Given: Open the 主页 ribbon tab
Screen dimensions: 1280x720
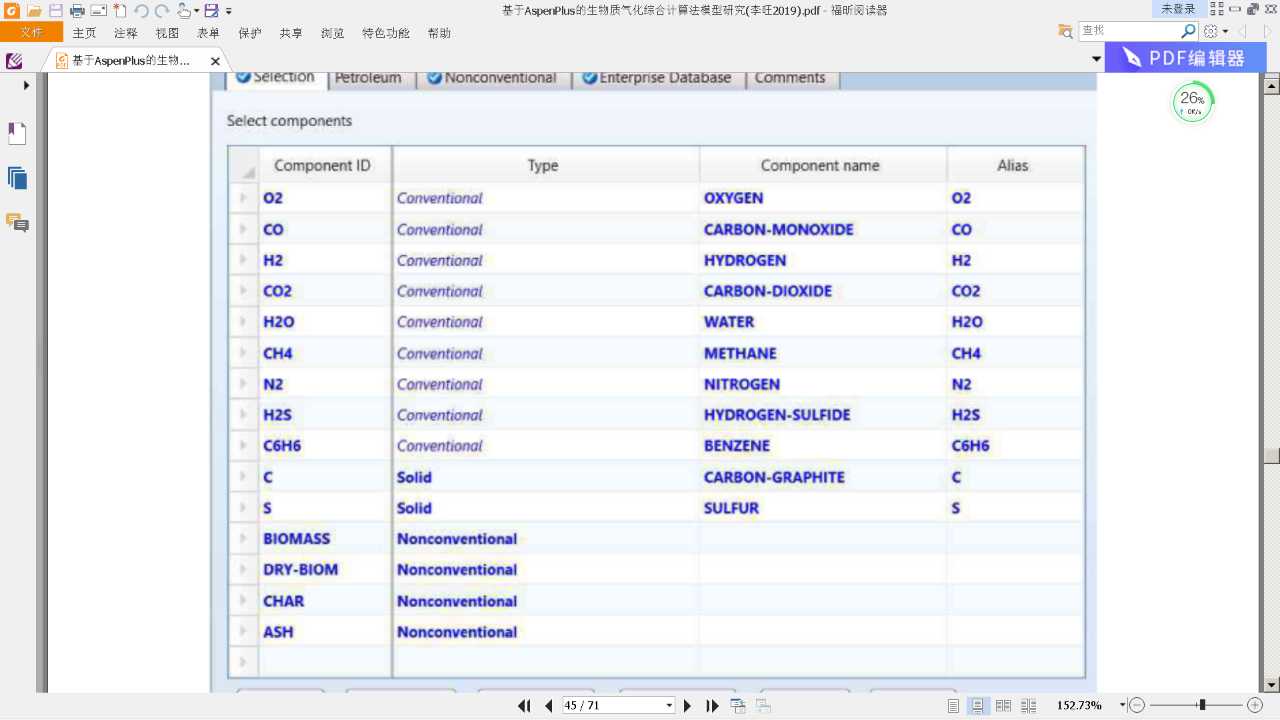Looking at the screenshot, I should tap(85, 33).
